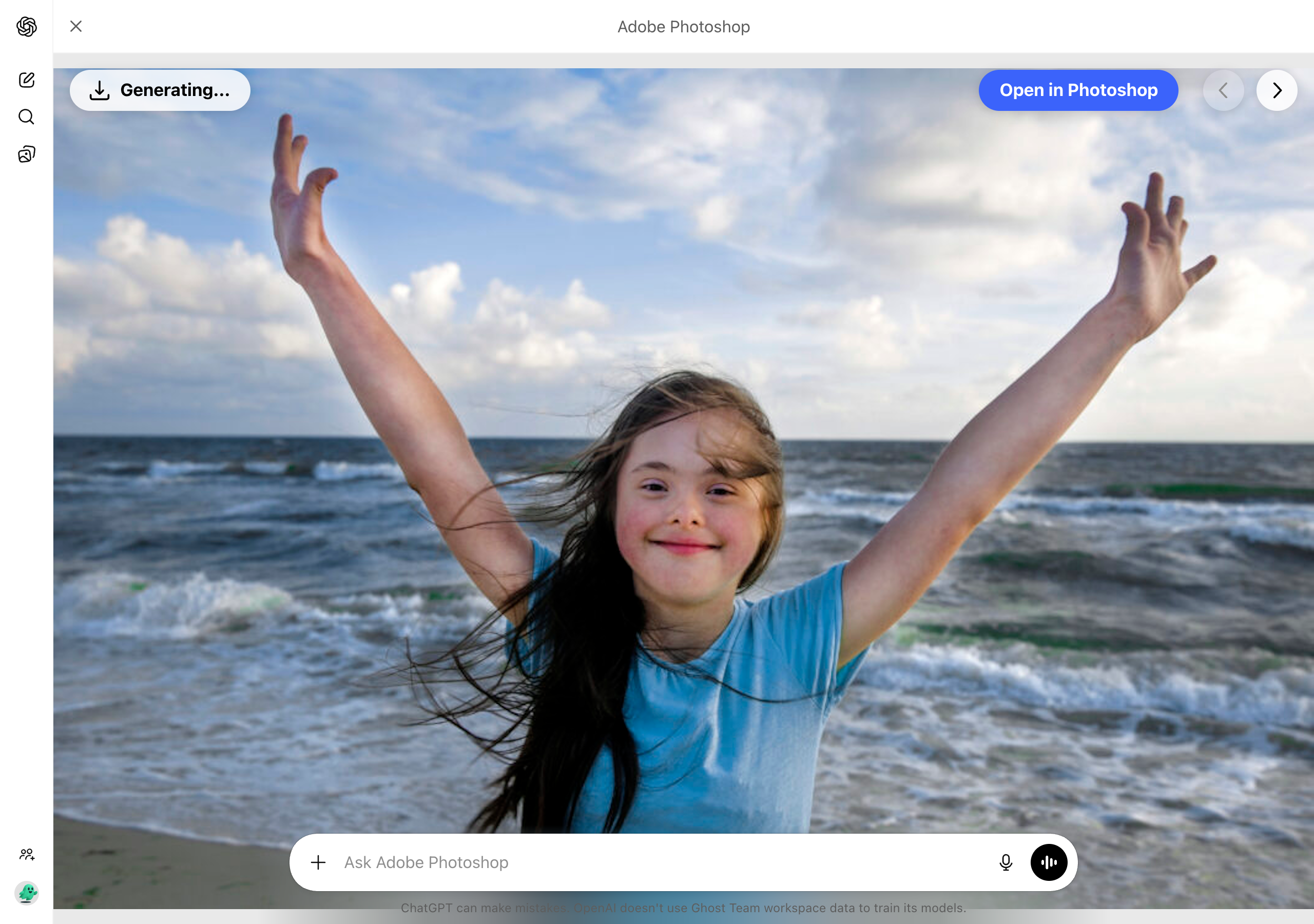1314x924 pixels.
Task: Close the Adobe Photoshop view
Action: [75, 26]
